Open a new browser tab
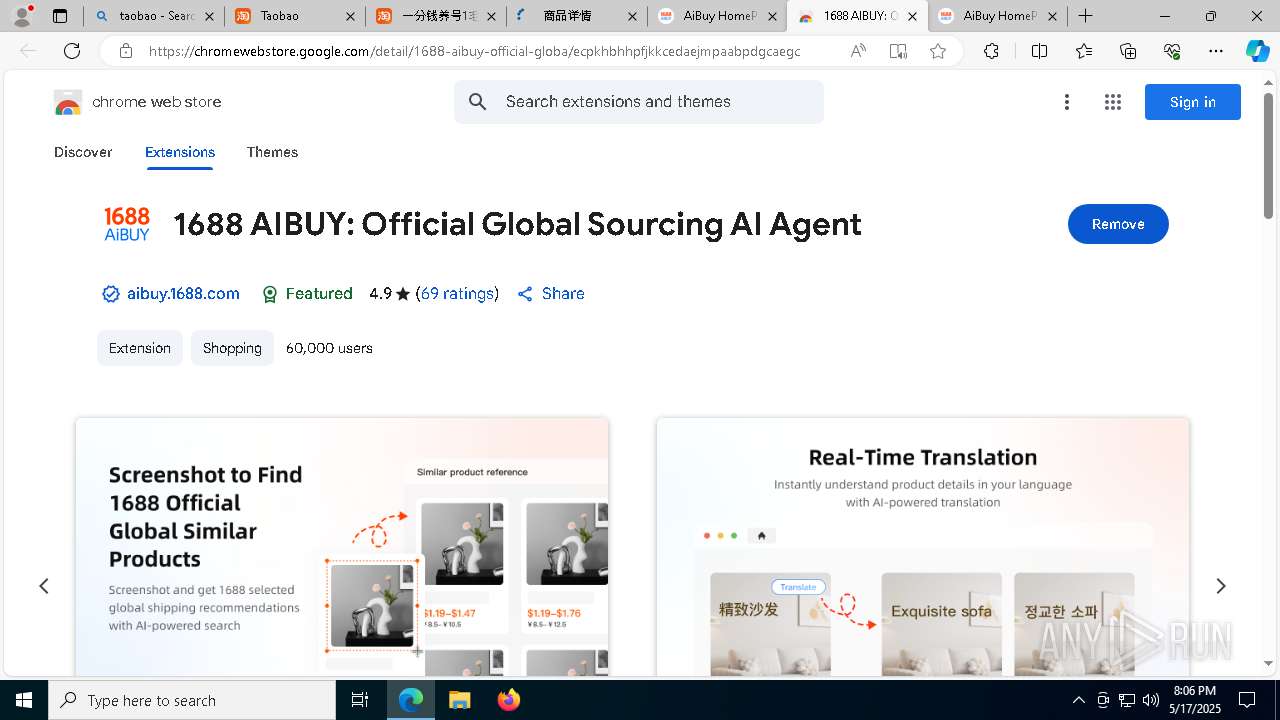1280x720 pixels. (x=1085, y=16)
